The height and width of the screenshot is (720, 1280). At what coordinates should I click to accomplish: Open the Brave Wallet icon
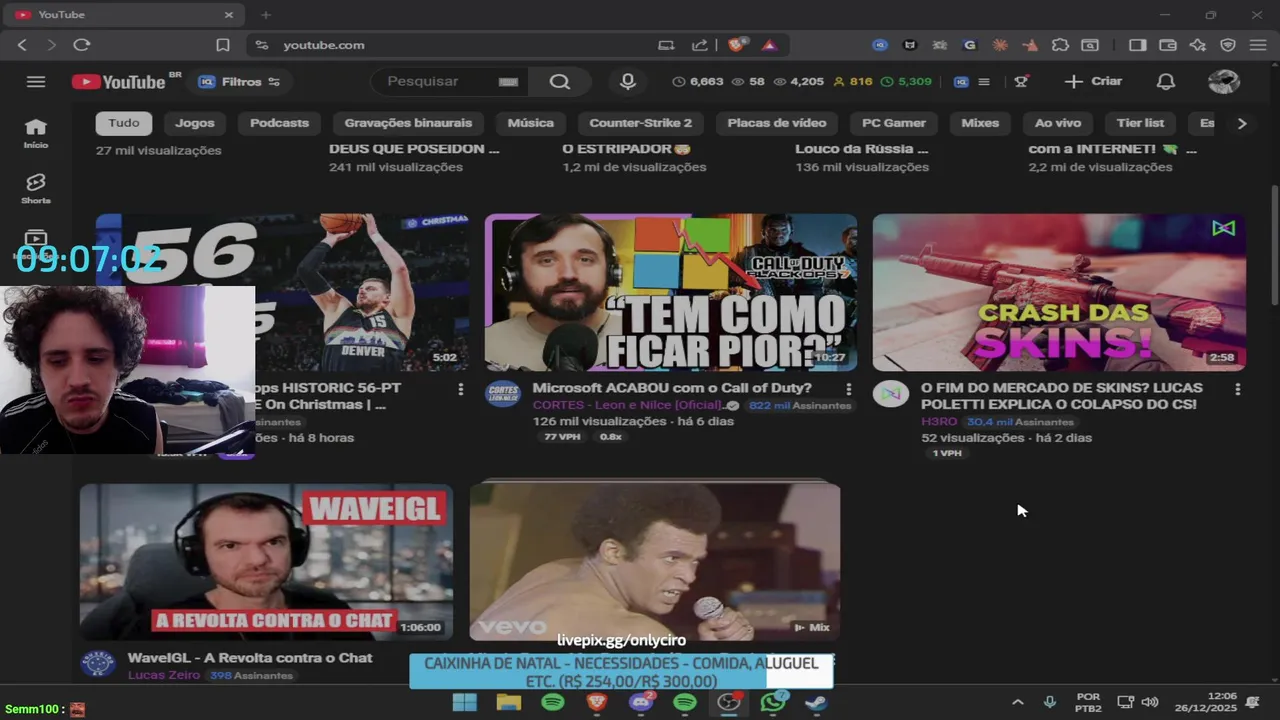(1167, 45)
